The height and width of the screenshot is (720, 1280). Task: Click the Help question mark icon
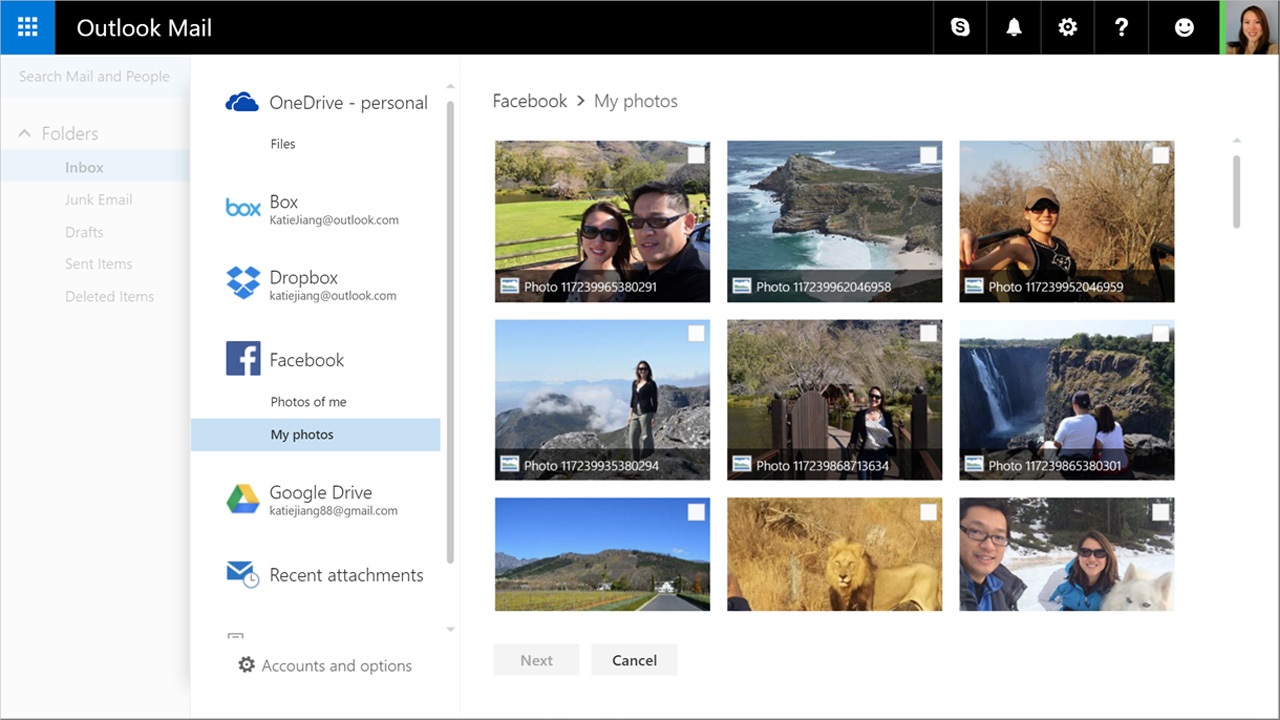click(x=1121, y=27)
